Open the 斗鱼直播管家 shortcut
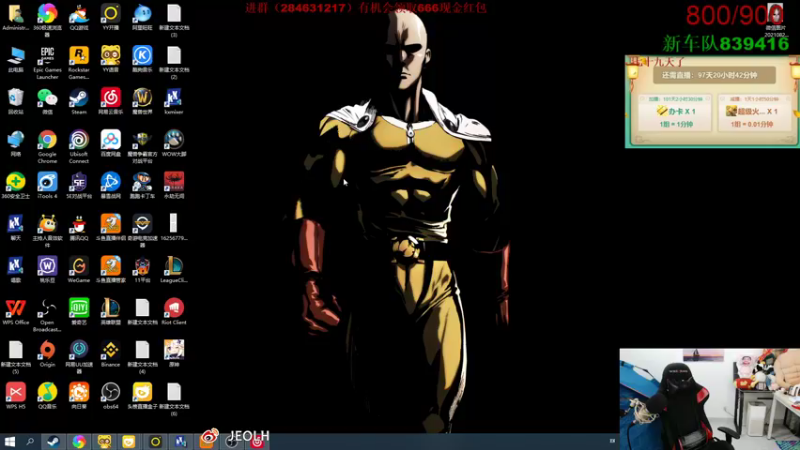The height and width of the screenshot is (450, 800). pyautogui.click(x=111, y=269)
